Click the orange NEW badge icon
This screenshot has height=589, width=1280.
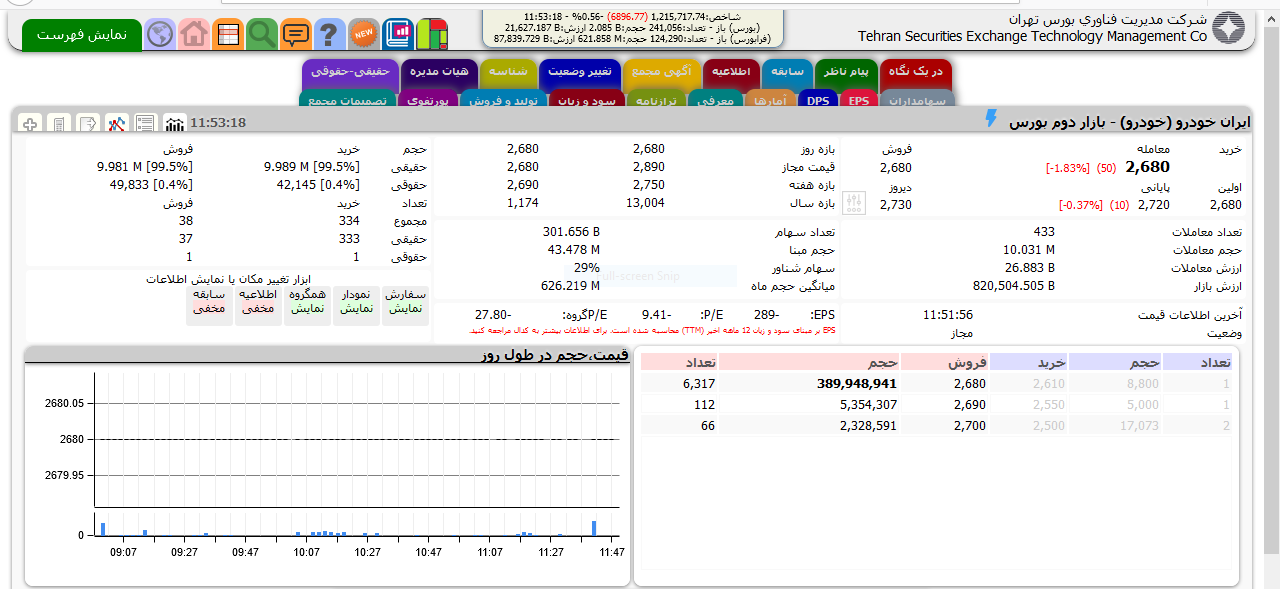tap(364, 34)
